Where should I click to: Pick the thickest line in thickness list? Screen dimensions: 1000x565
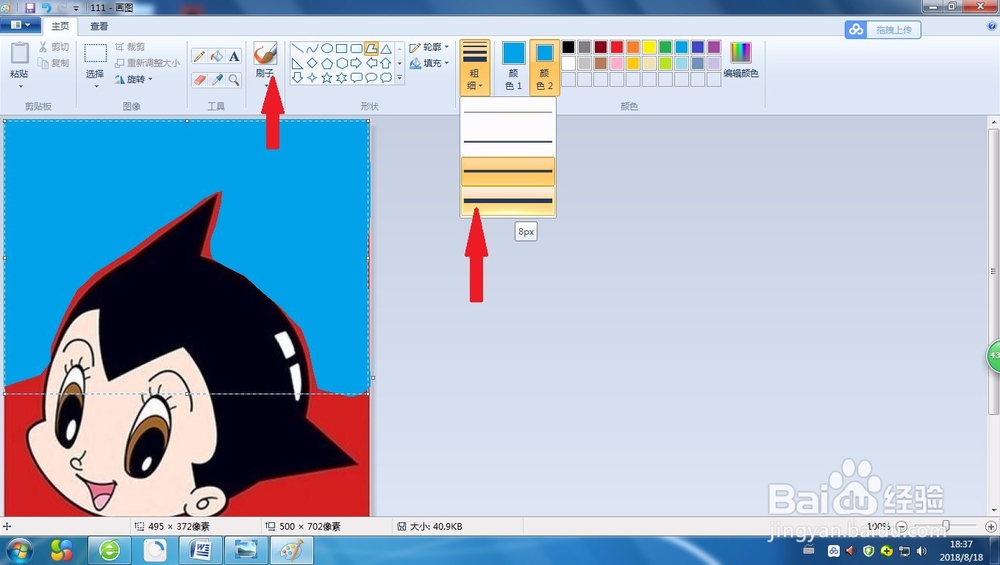pos(508,201)
